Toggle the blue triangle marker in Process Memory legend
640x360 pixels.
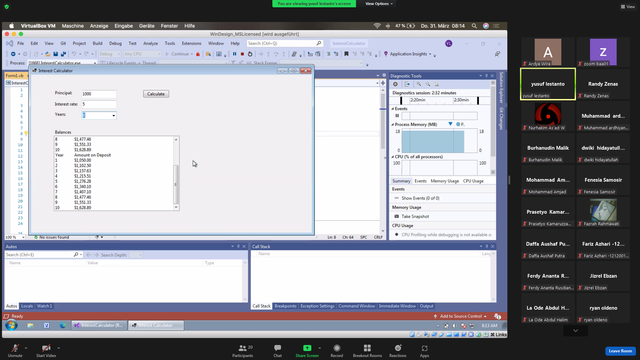(450, 124)
